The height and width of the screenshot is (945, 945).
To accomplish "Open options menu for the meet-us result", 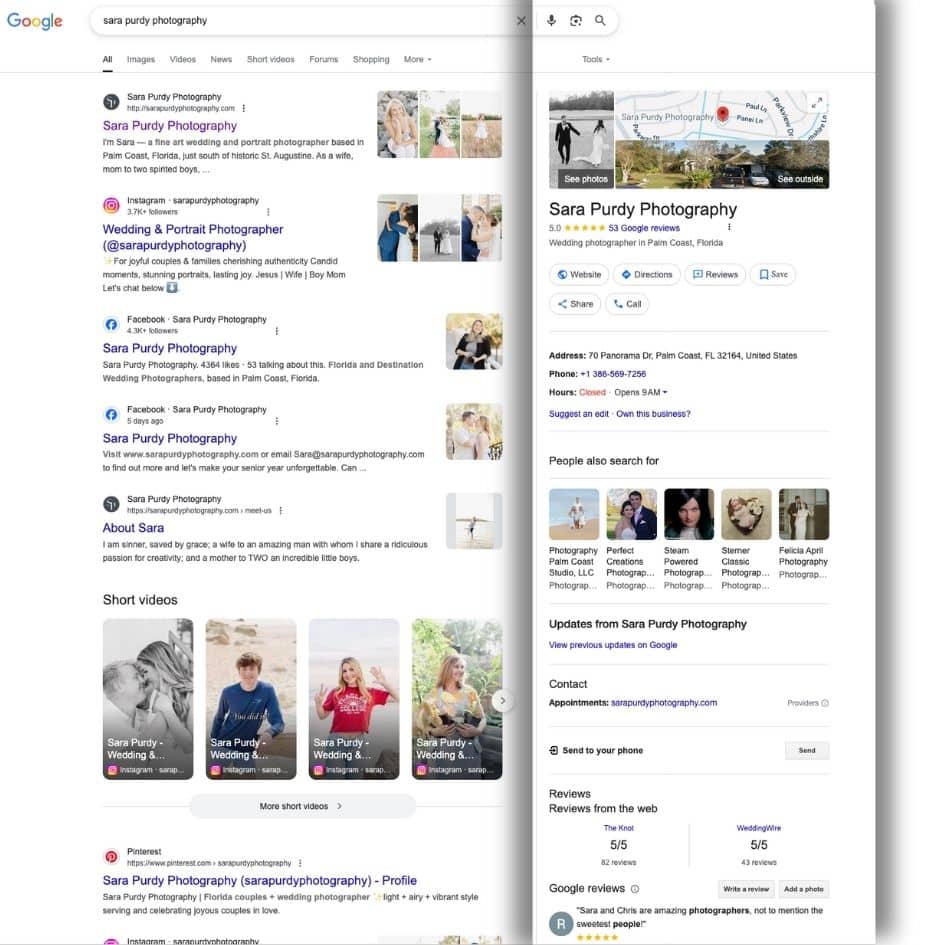I will (281, 510).
